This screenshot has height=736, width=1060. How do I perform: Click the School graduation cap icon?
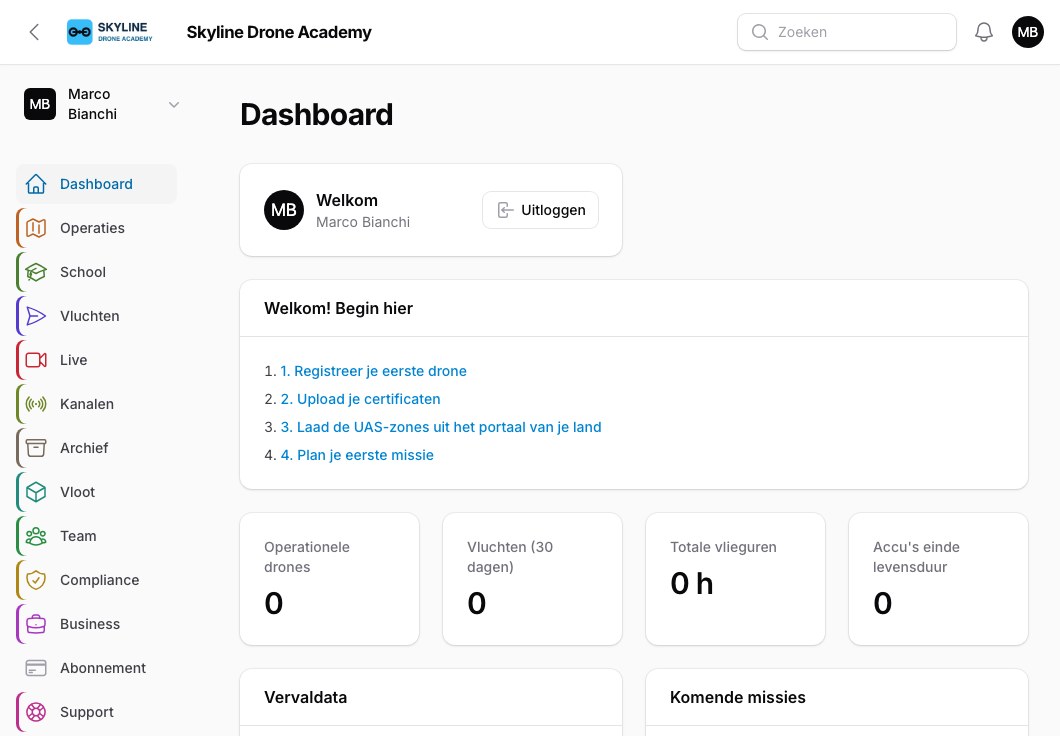[x=36, y=272]
